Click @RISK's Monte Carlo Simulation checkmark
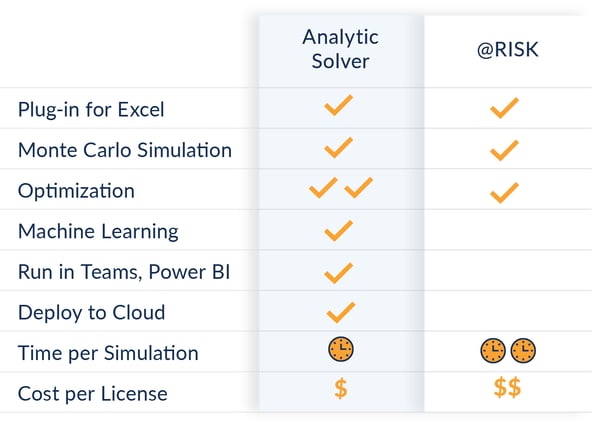 [x=505, y=150]
